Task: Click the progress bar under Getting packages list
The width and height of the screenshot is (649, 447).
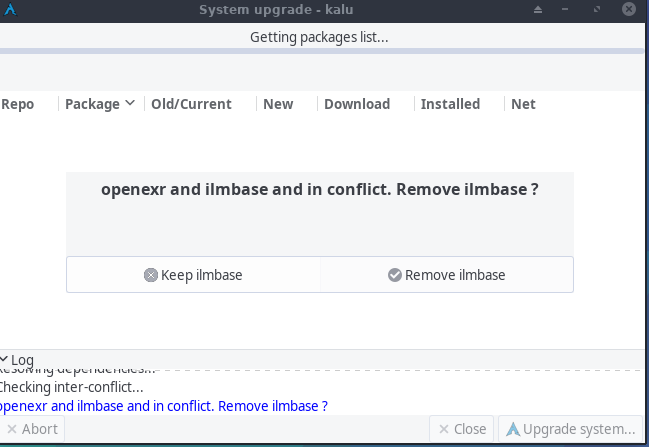Action: tap(322, 51)
